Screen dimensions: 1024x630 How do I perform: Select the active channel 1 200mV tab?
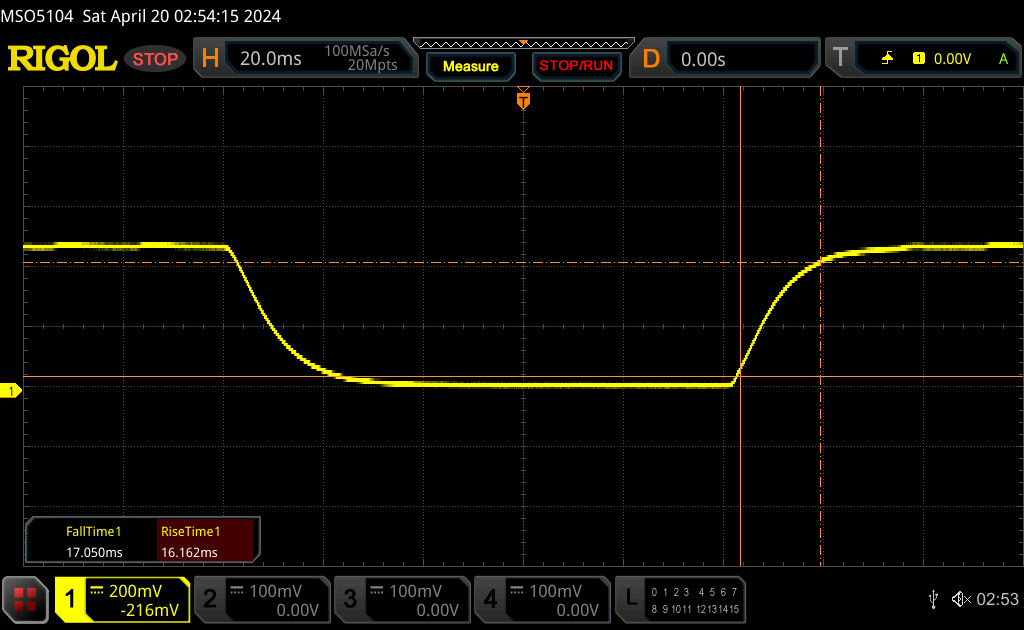click(x=123, y=599)
